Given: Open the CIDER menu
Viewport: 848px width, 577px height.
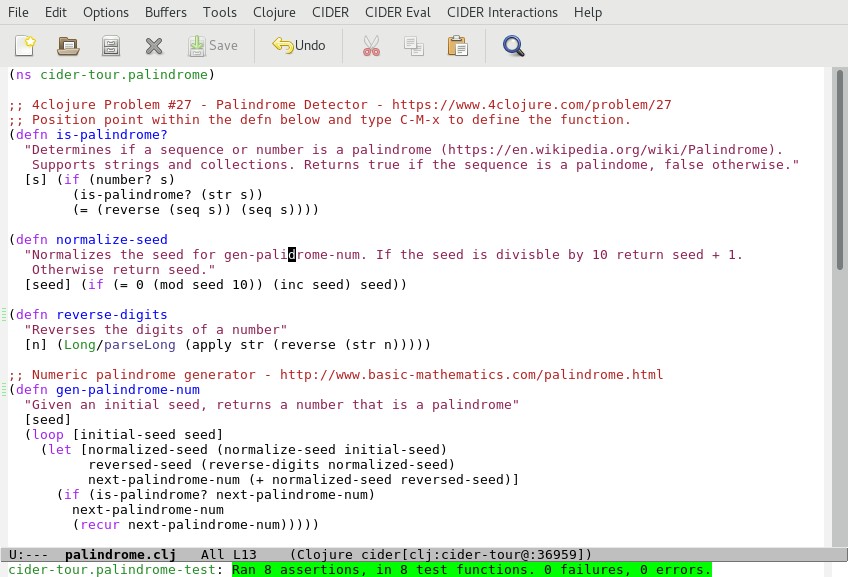Looking at the screenshot, I should [330, 12].
